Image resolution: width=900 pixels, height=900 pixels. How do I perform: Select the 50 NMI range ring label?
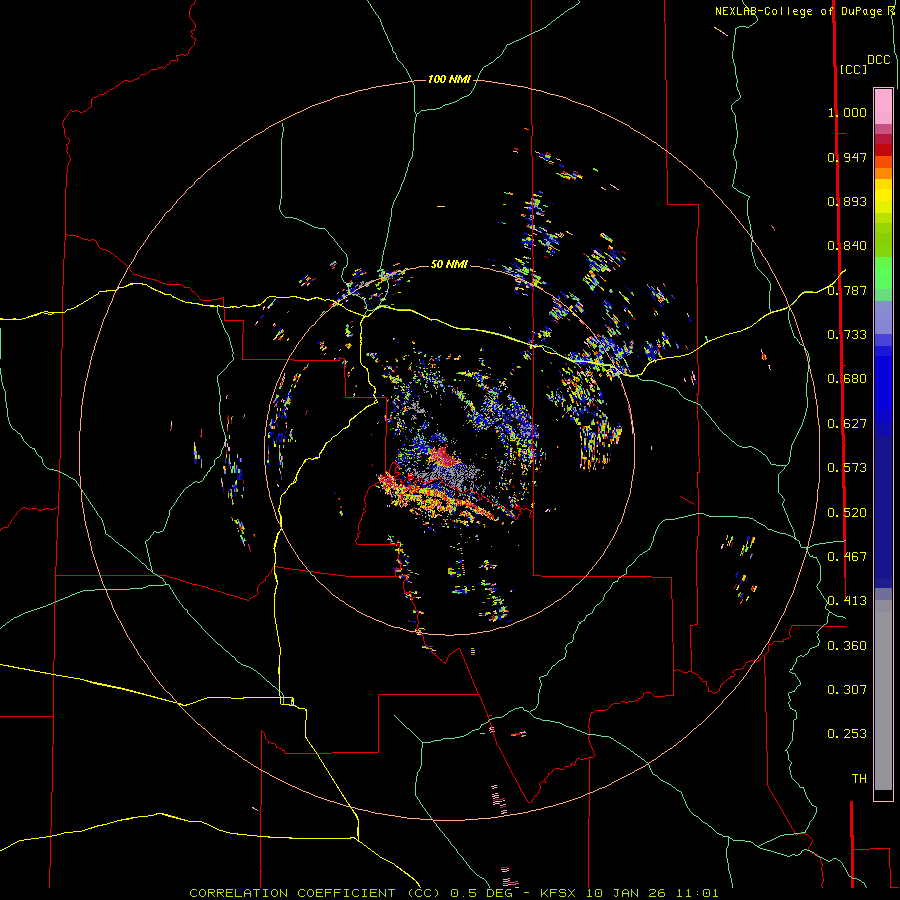[x=449, y=264]
